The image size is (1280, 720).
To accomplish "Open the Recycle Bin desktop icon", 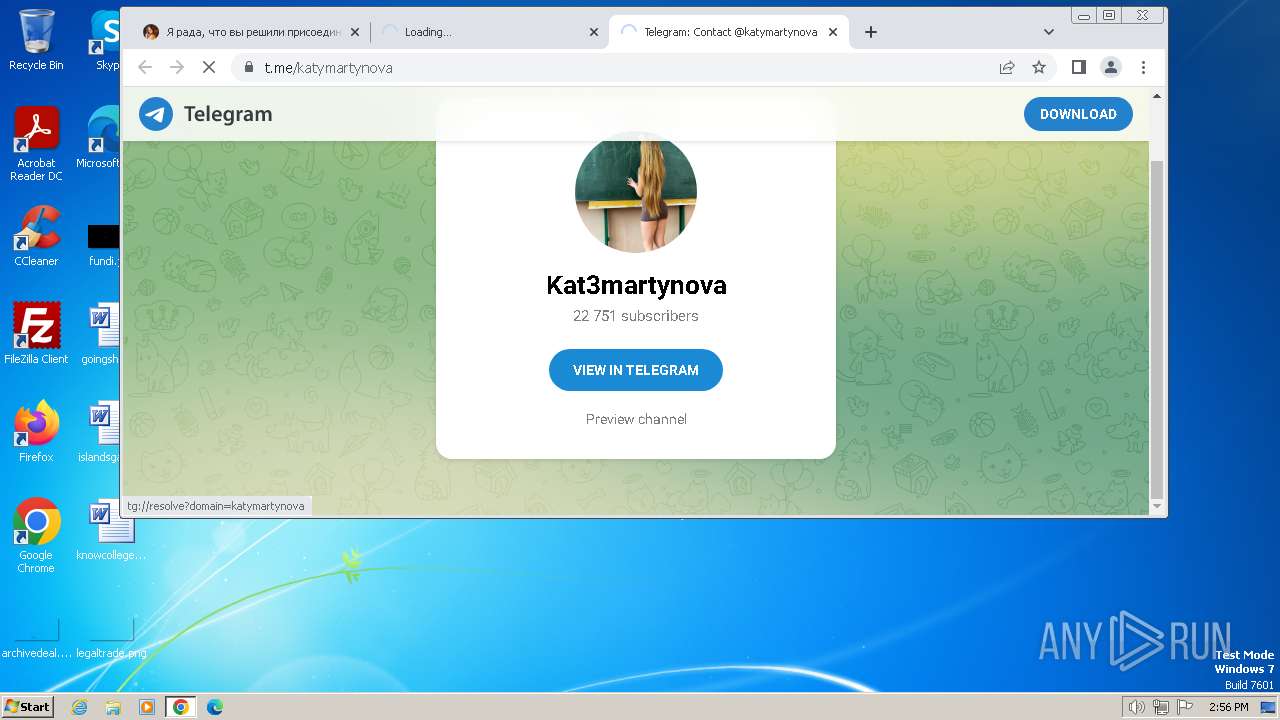I will (36, 40).
